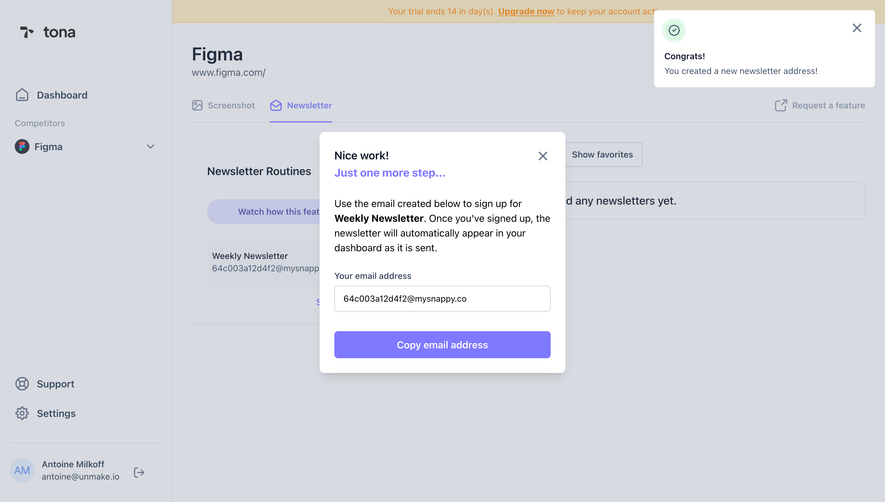Click the AM user avatar
Image resolution: width=885 pixels, height=502 pixels.
[x=22, y=470]
